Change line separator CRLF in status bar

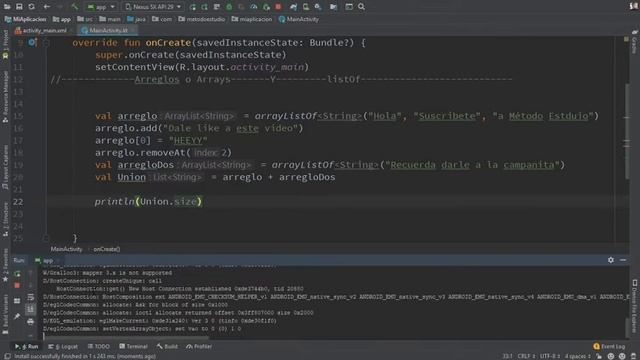(x=526, y=356)
